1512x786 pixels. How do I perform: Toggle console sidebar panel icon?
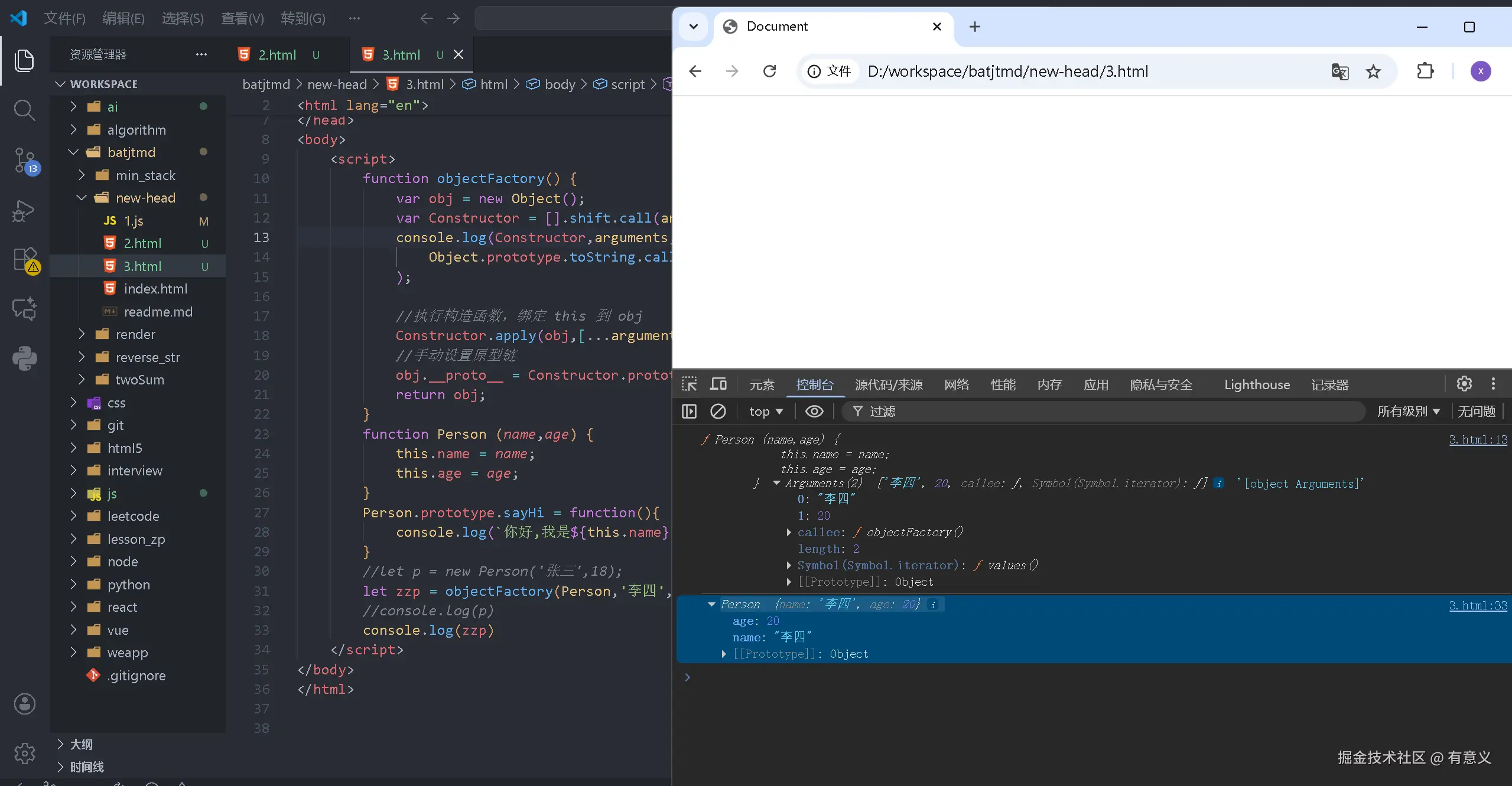(x=689, y=411)
